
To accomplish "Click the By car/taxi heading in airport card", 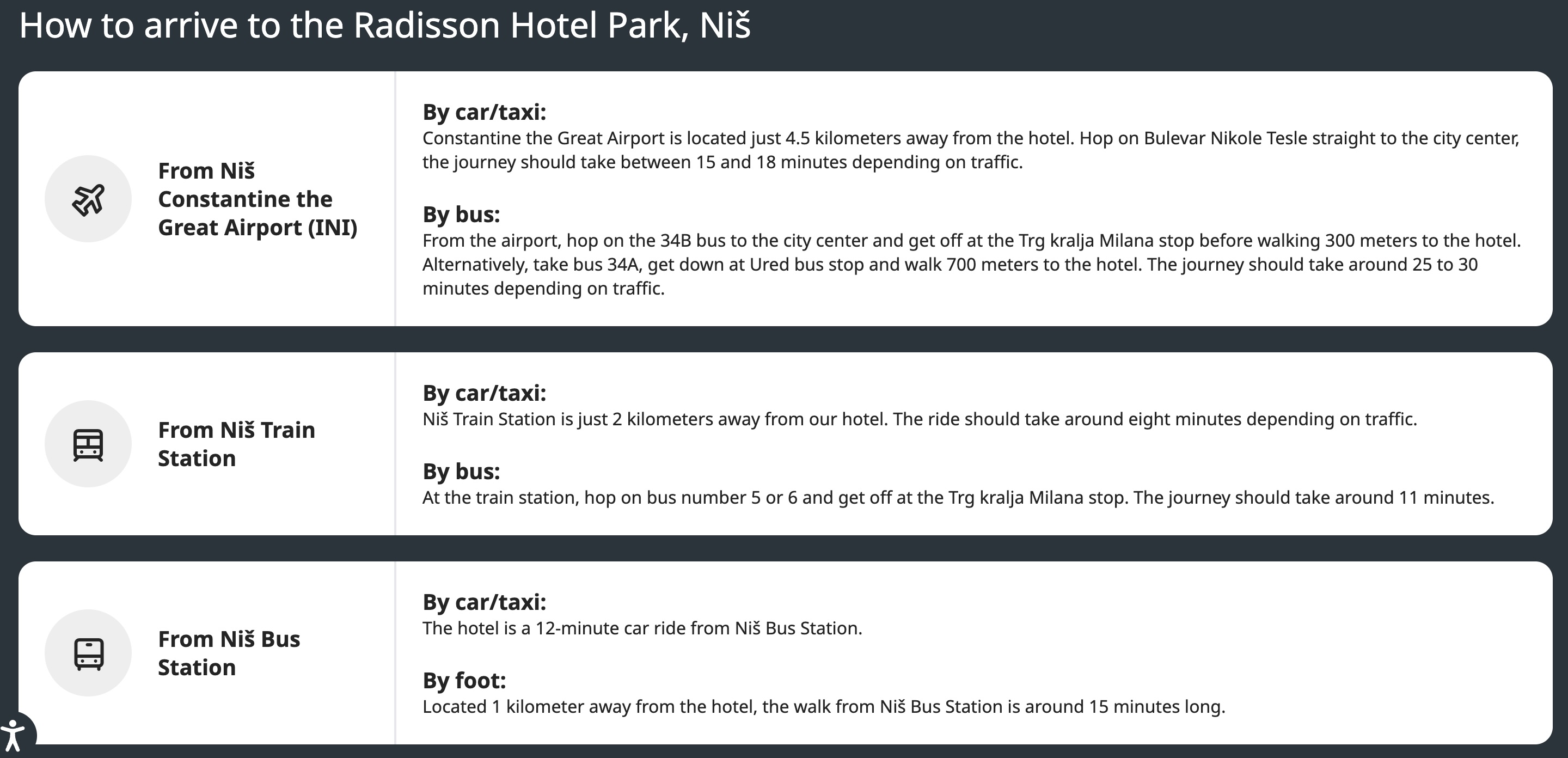I will tap(484, 112).
